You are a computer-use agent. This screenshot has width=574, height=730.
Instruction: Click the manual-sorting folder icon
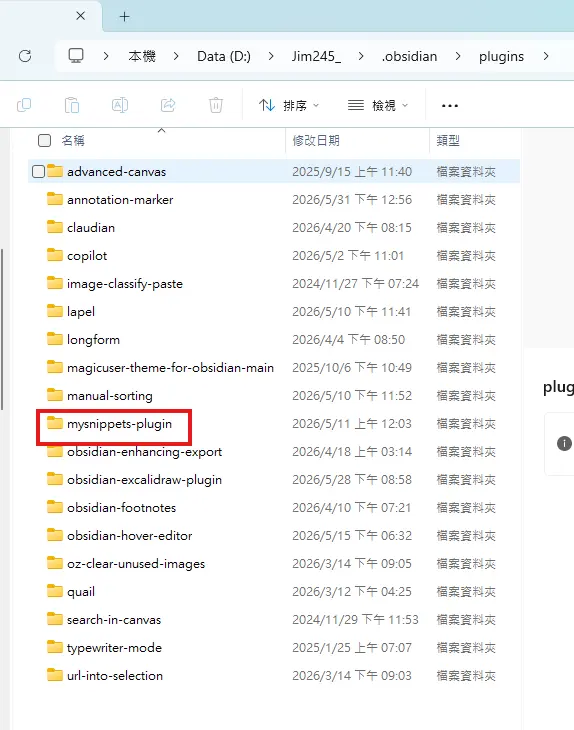pos(55,395)
